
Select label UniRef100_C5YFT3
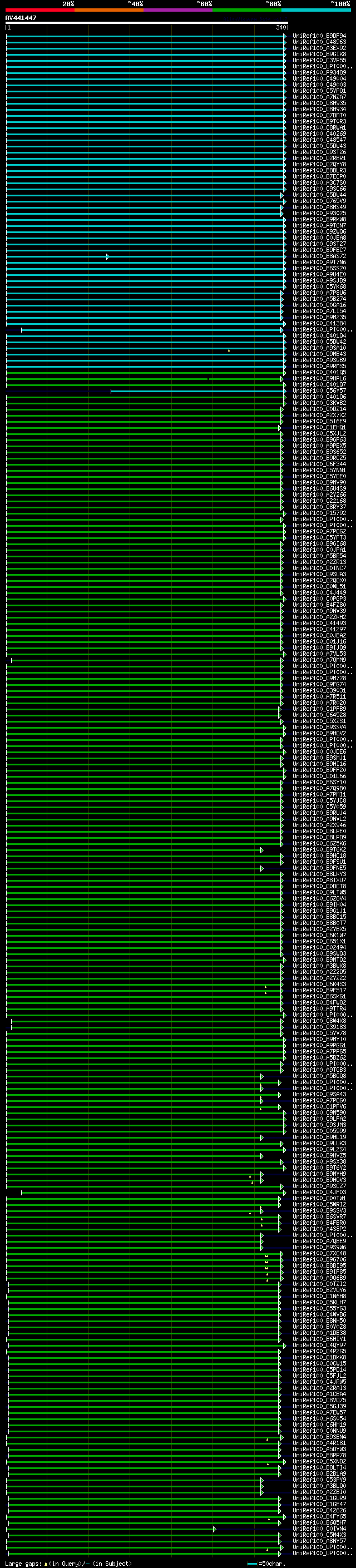[x=319, y=537]
